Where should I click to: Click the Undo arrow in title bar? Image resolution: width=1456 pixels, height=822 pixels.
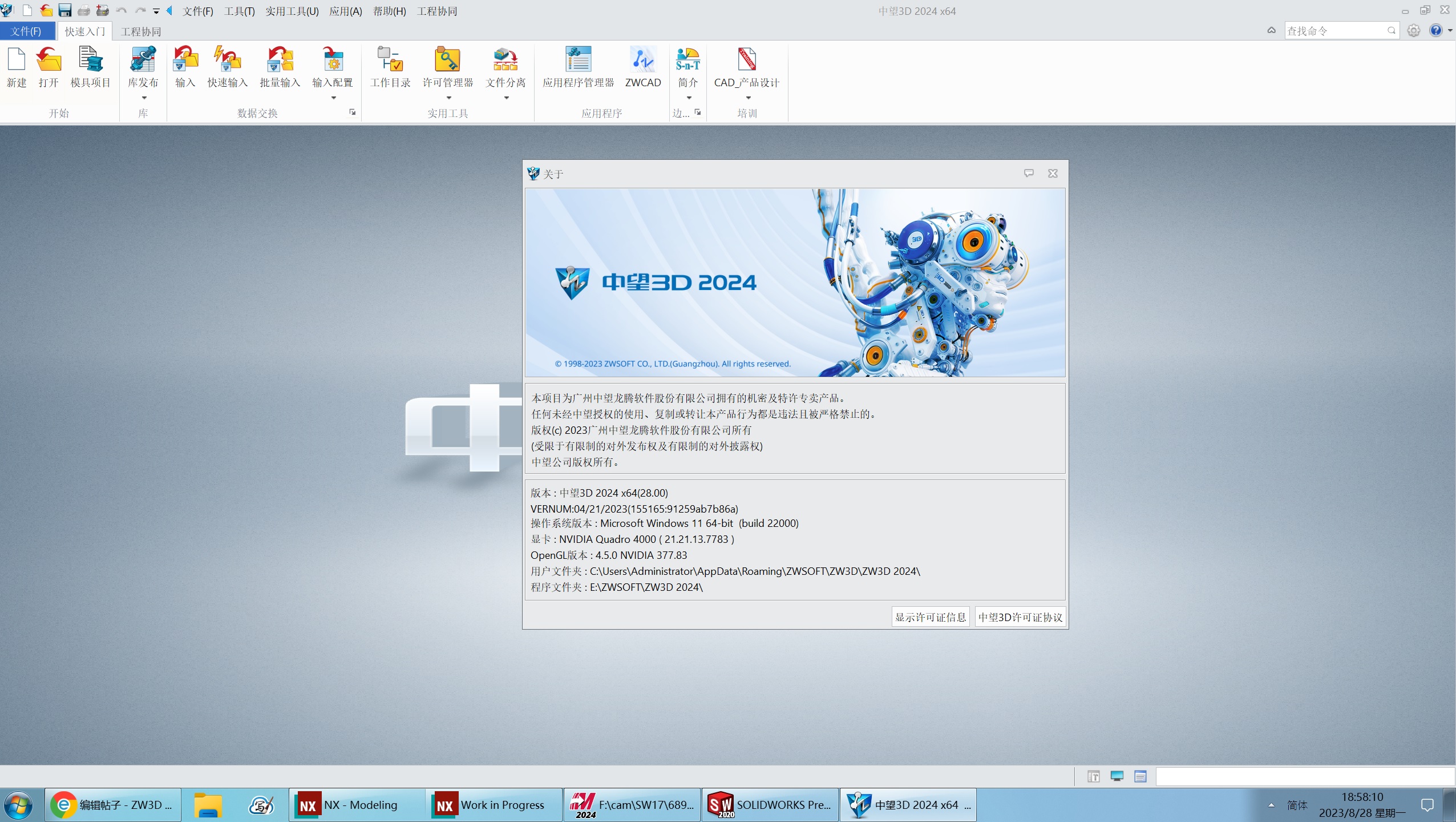point(122,10)
